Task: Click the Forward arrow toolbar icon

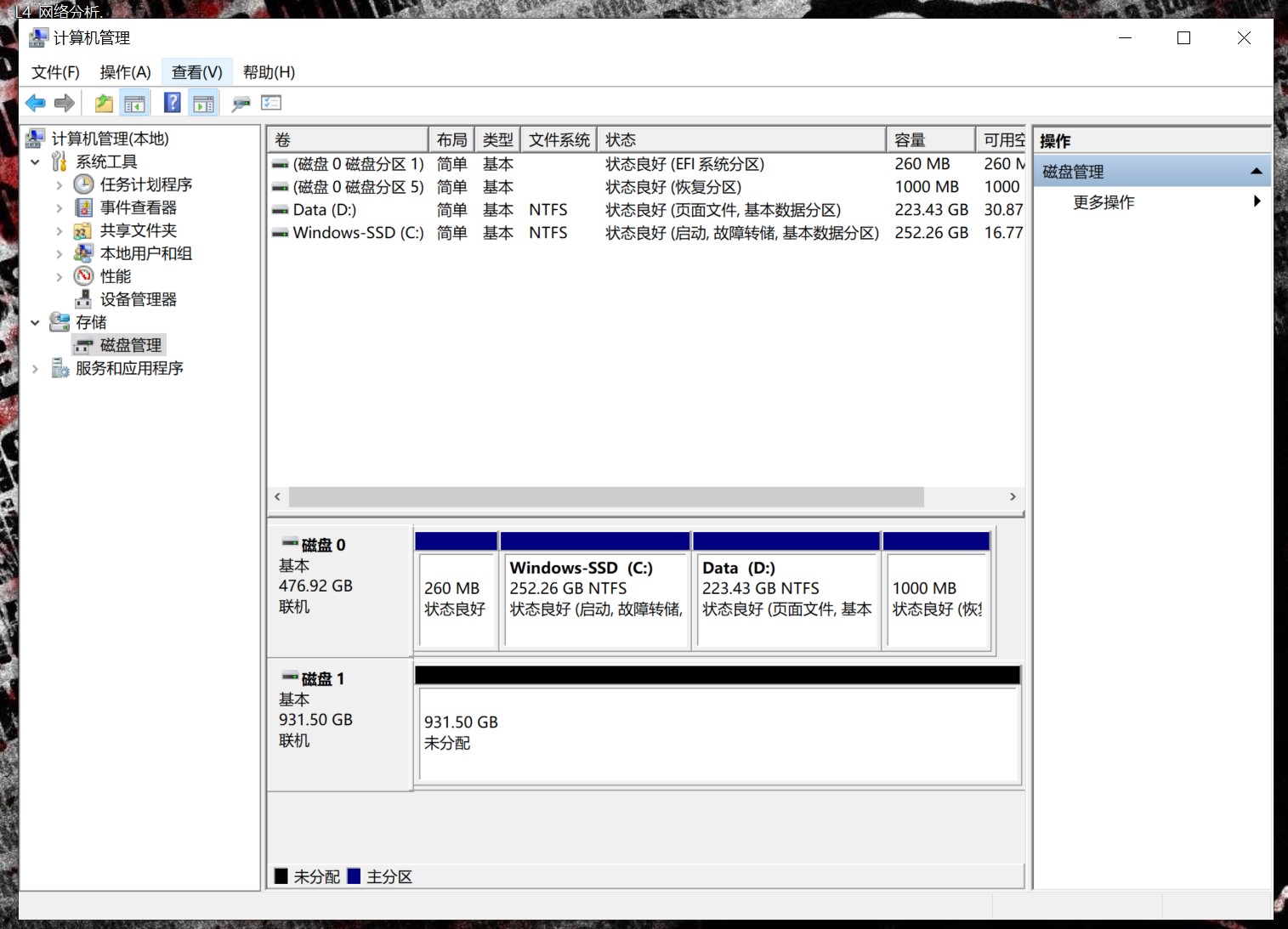Action: pyautogui.click(x=65, y=104)
